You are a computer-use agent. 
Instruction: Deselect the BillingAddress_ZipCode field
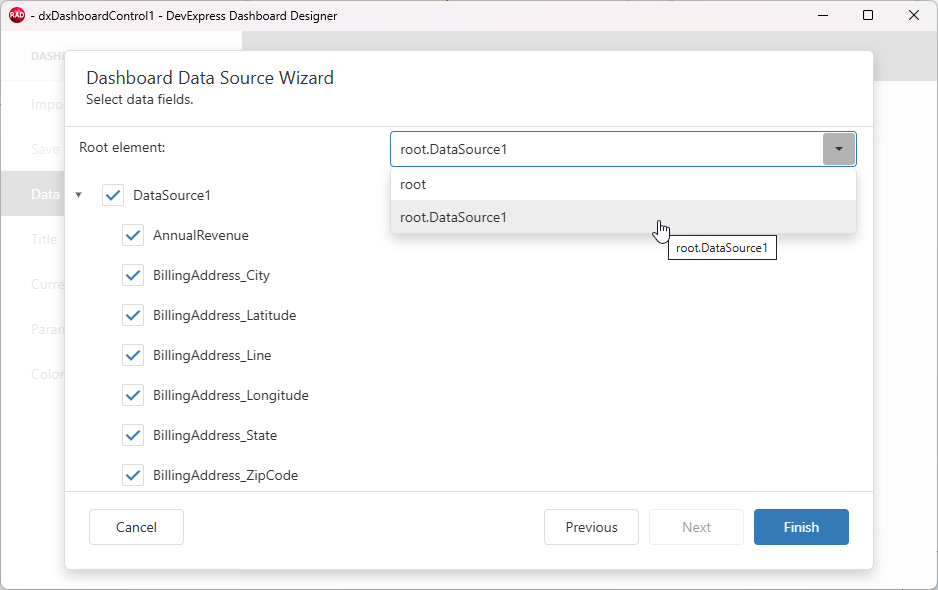point(133,475)
